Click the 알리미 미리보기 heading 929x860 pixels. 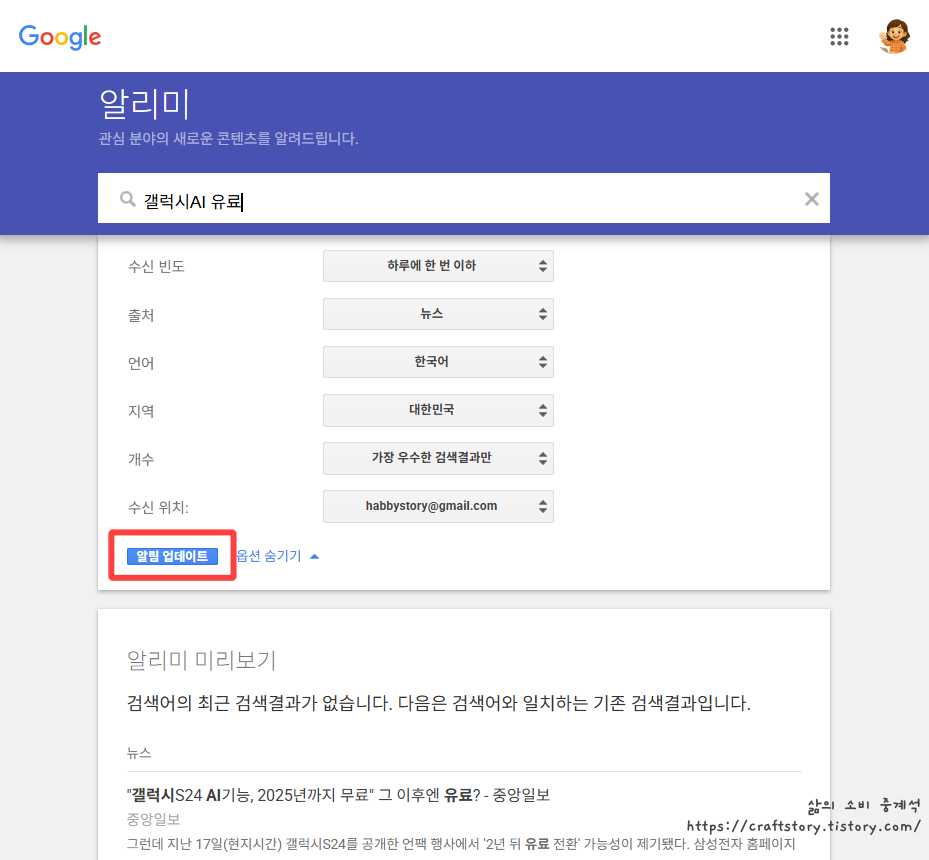point(201,660)
